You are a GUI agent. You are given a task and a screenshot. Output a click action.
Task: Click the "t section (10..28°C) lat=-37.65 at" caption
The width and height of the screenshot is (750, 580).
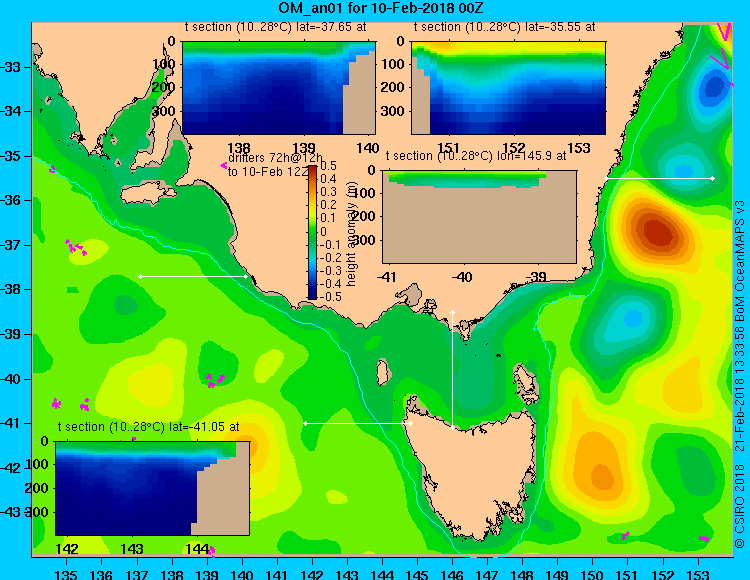coord(276,27)
